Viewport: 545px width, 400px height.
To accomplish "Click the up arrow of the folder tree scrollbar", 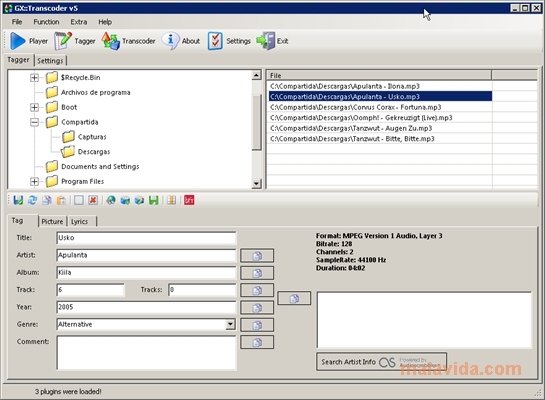I will 257,75.
